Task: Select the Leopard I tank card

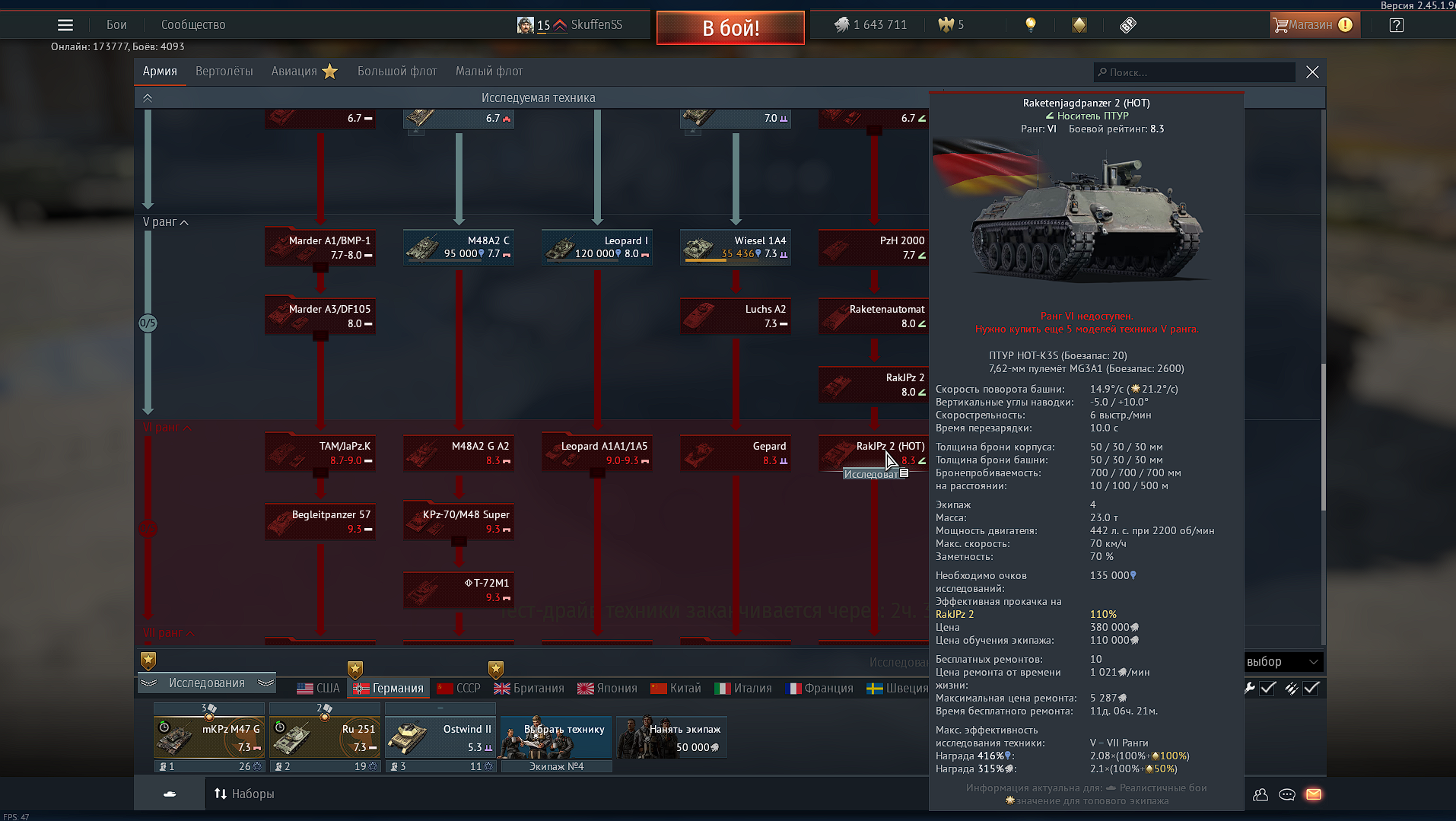Action: 597,247
